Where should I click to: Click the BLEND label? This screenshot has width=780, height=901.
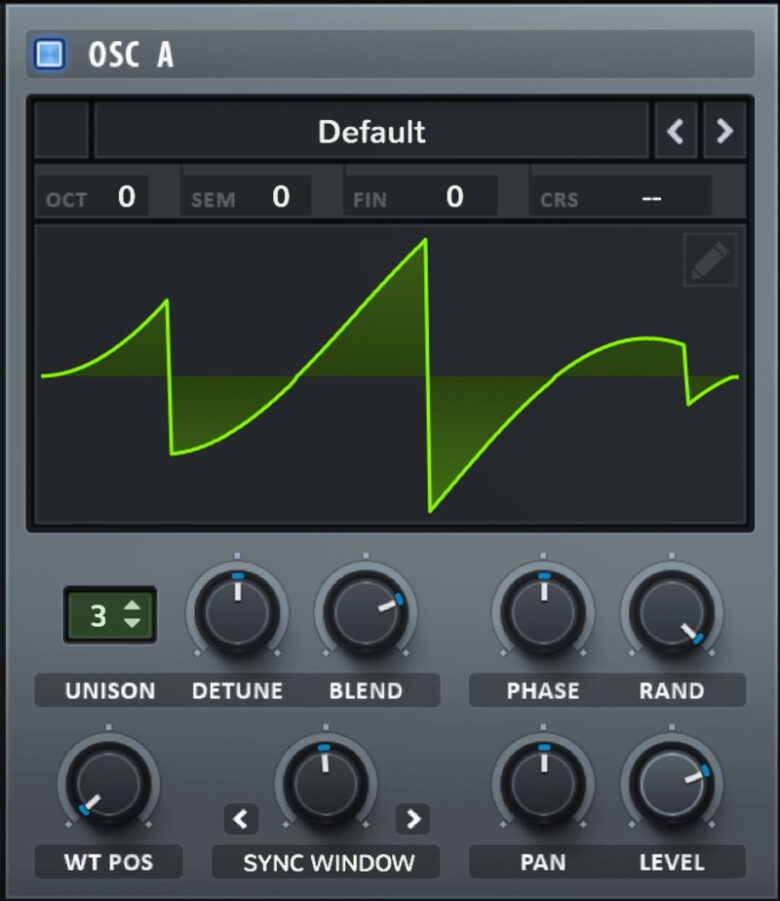(366, 691)
